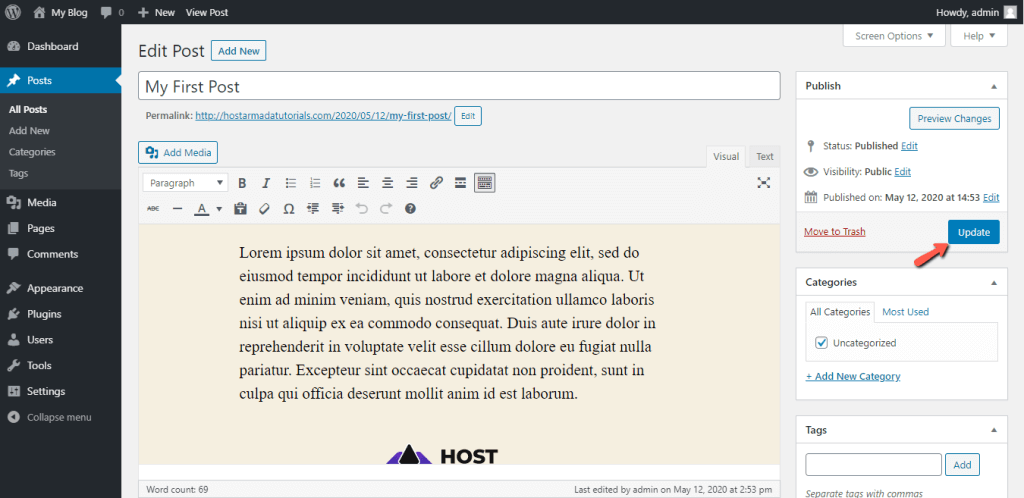Toggle the toolbar kitchen sink button
The width and height of the screenshot is (1024, 498).
(x=485, y=183)
